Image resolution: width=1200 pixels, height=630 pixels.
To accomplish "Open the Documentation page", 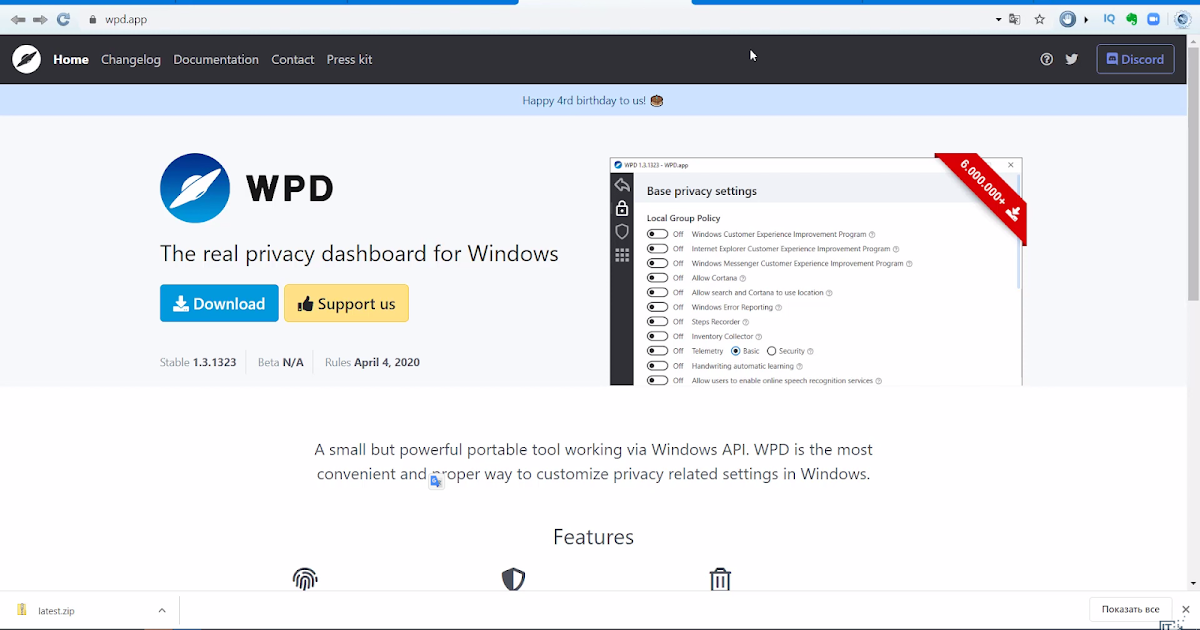I will pyautogui.click(x=216, y=59).
